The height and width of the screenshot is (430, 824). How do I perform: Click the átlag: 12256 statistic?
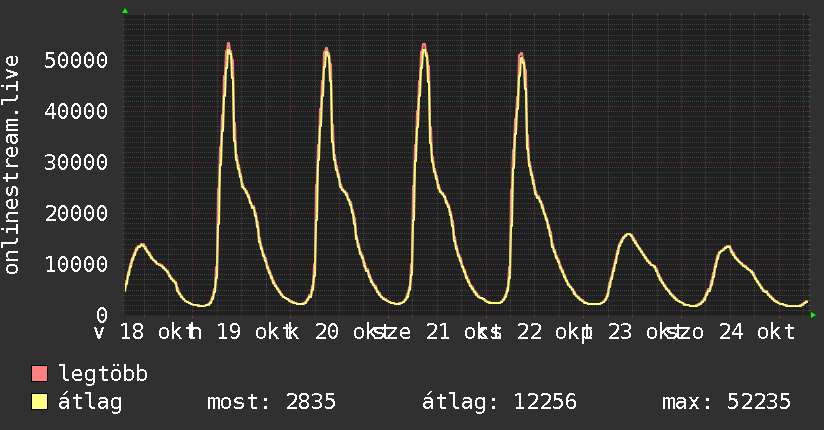click(499, 402)
